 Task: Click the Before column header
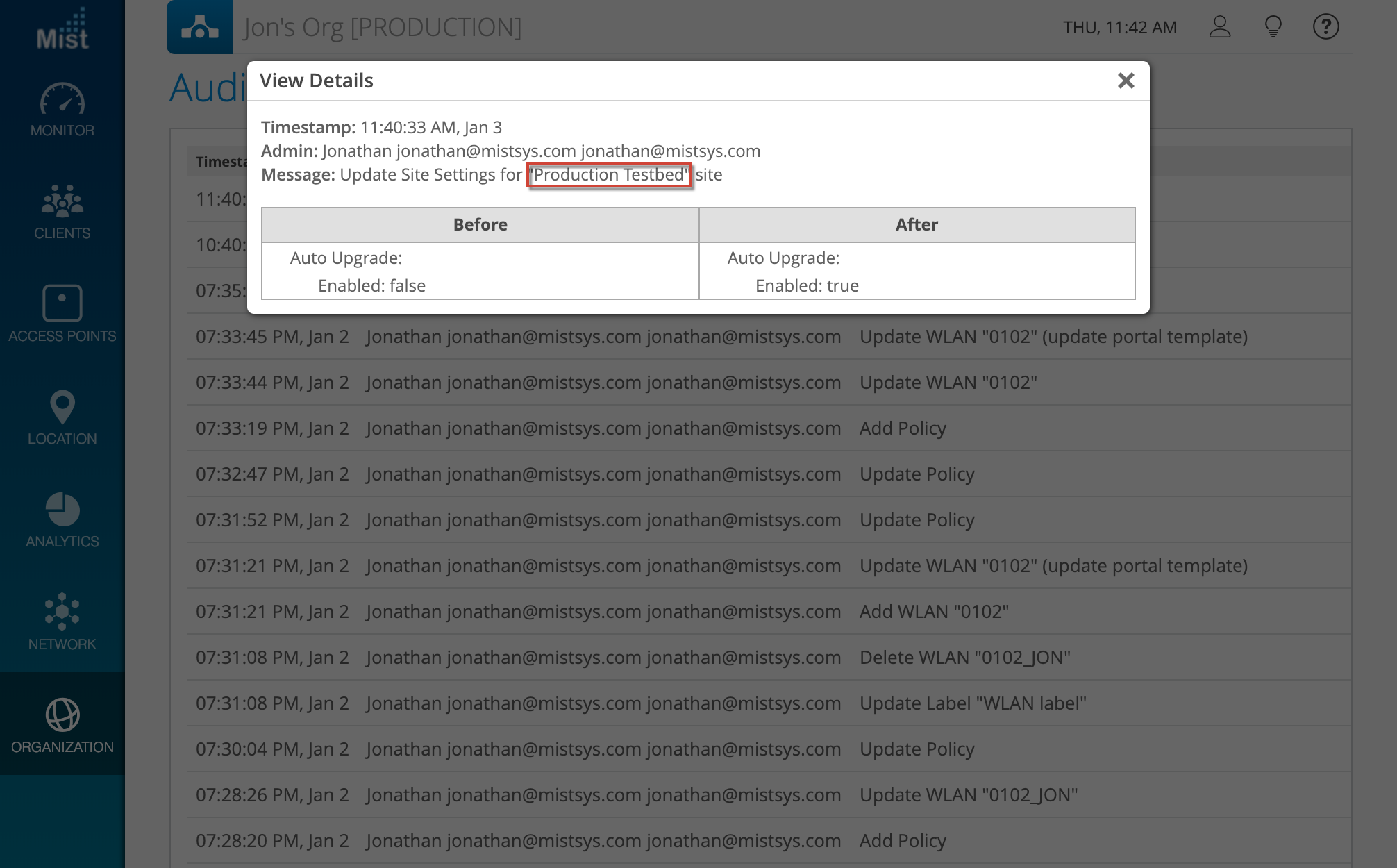(480, 225)
